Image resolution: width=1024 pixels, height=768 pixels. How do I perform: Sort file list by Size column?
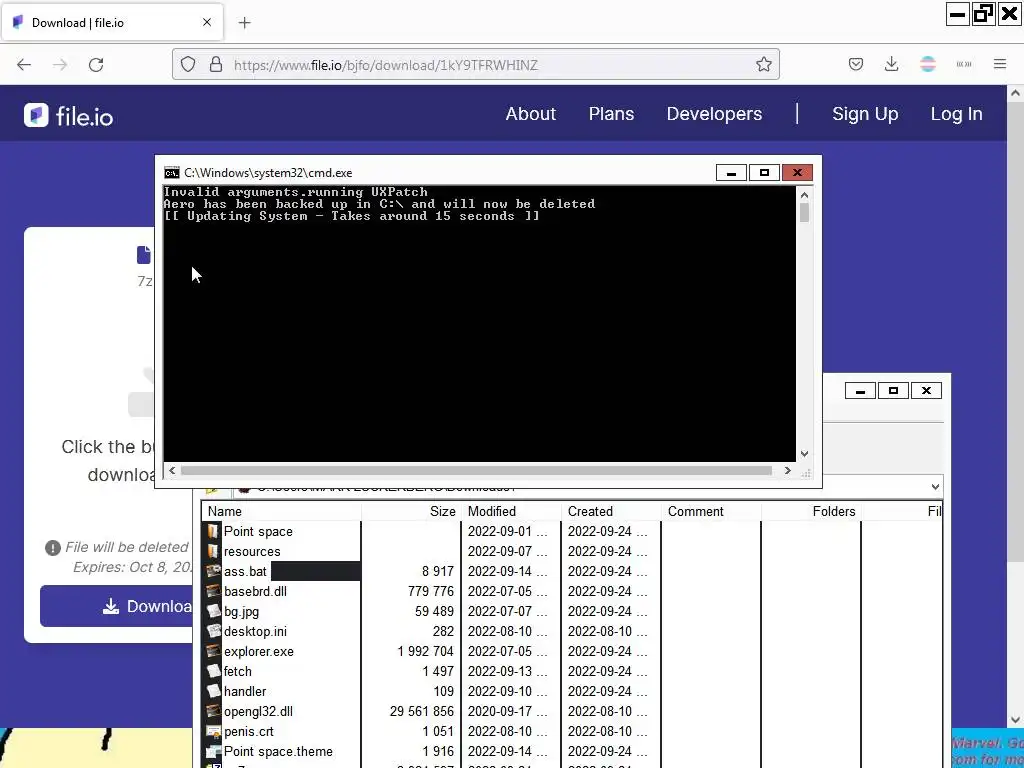pos(411,511)
